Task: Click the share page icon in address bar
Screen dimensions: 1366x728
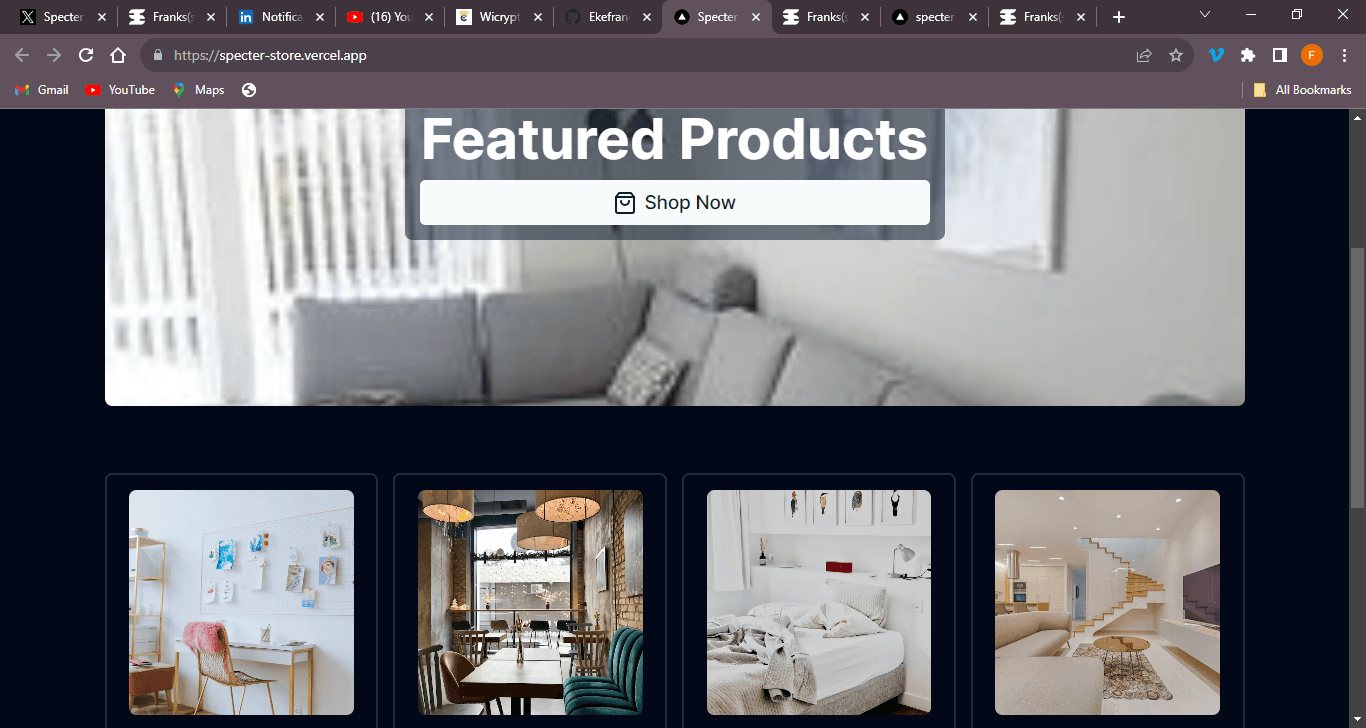Action: tap(1144, 55)
